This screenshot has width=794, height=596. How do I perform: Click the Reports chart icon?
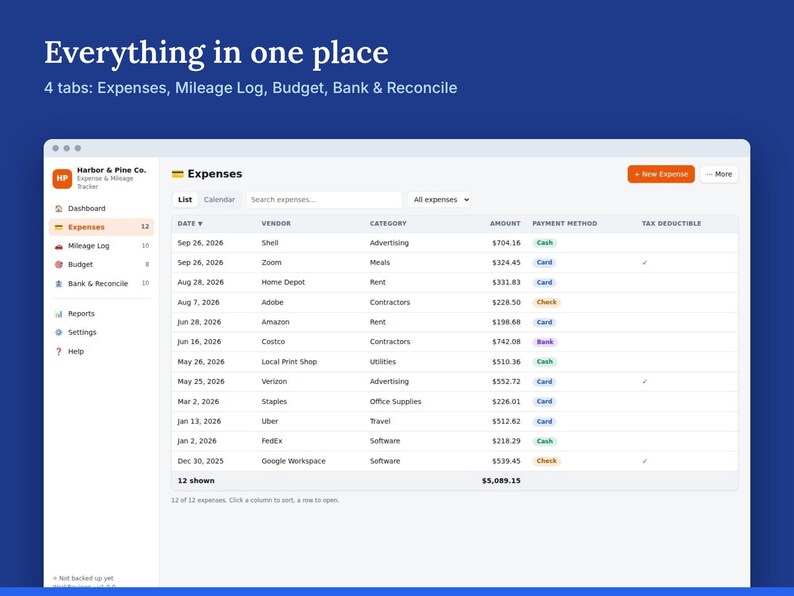pyautogui.click(x=59, y=313)
